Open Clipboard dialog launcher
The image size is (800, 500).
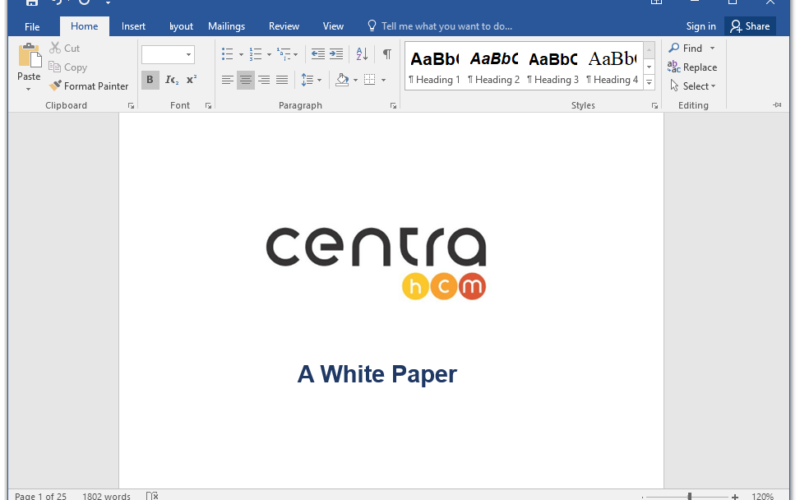coord(131,106)
